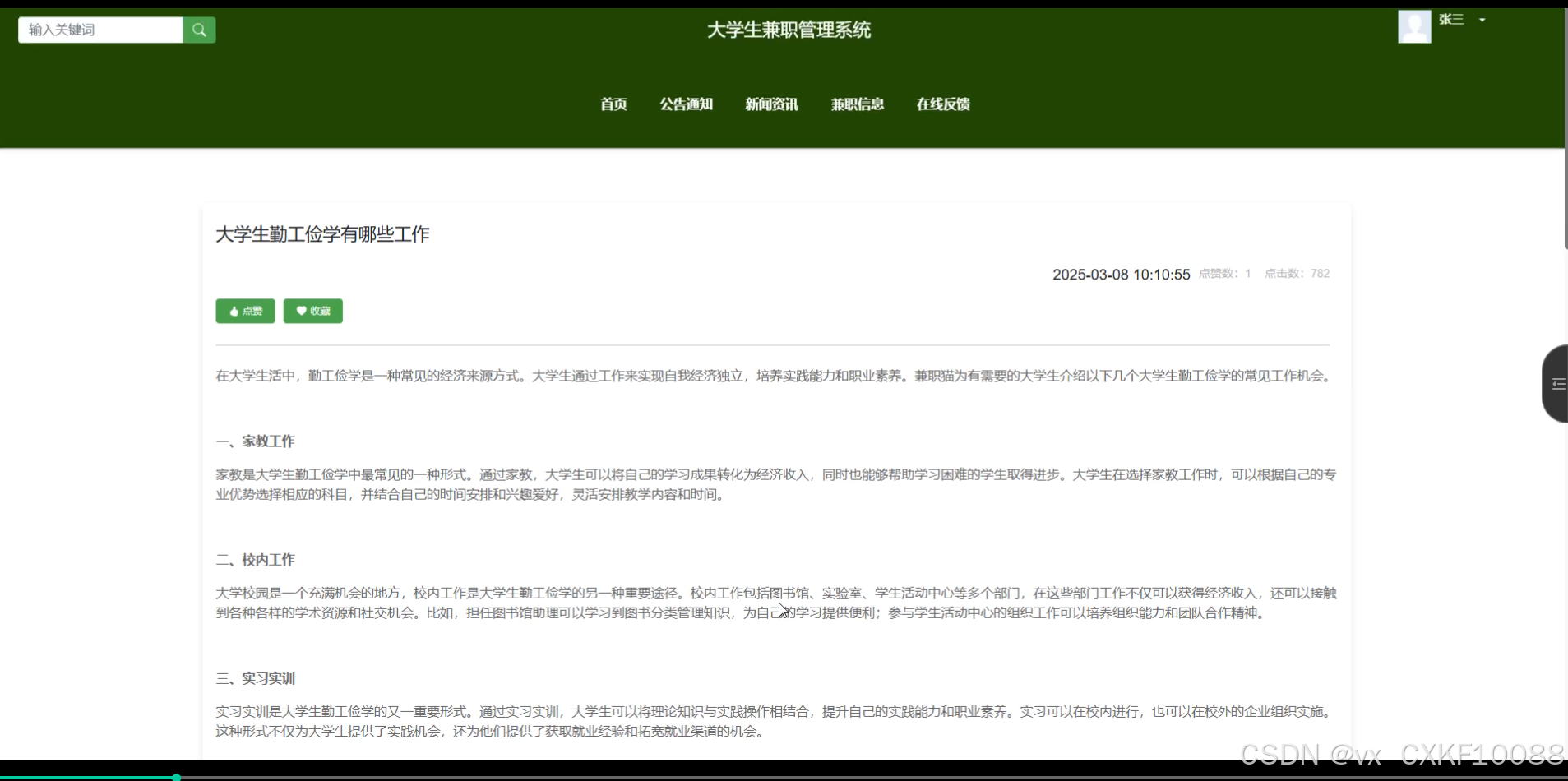Click the intro paragraph starting 在大学生活中
Viewport: 1568px width, 781px height.
[x=775, y=376]
